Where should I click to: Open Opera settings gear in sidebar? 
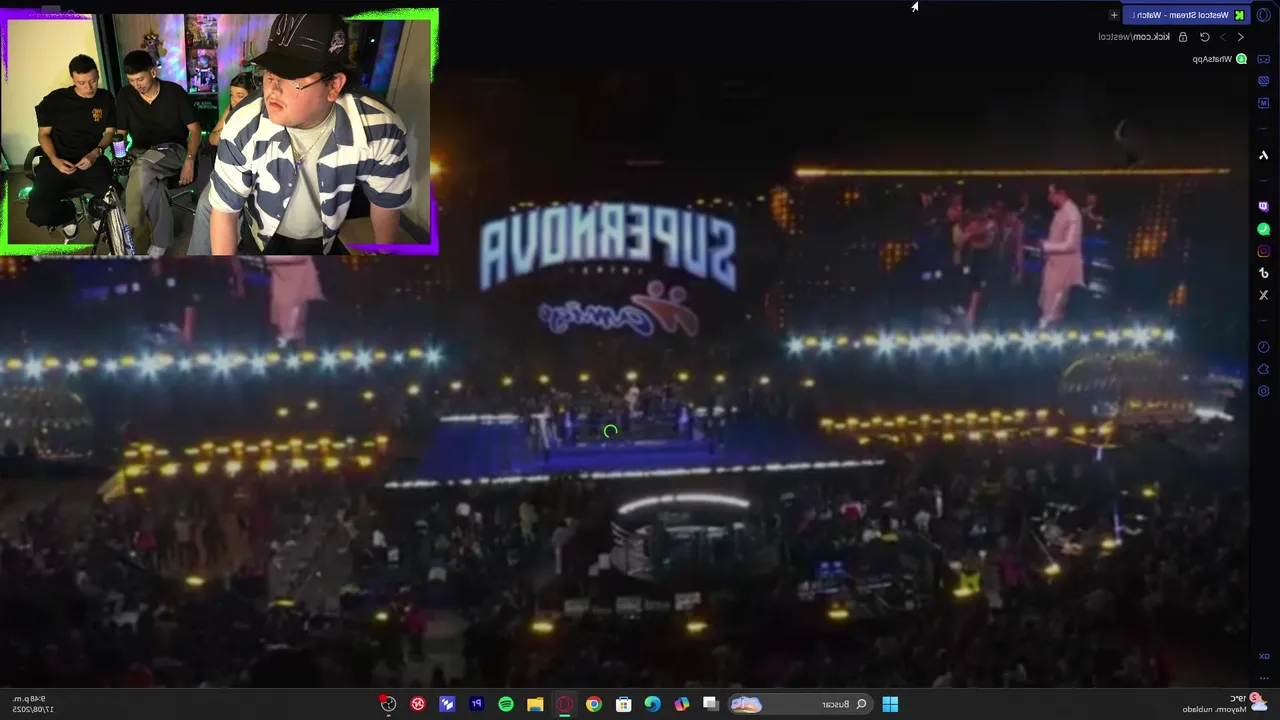tap(1263, 391)
